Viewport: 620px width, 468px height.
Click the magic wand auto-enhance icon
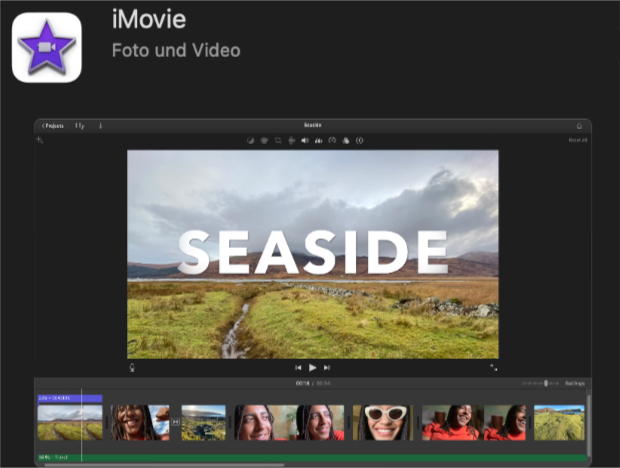tap(39, 140)
